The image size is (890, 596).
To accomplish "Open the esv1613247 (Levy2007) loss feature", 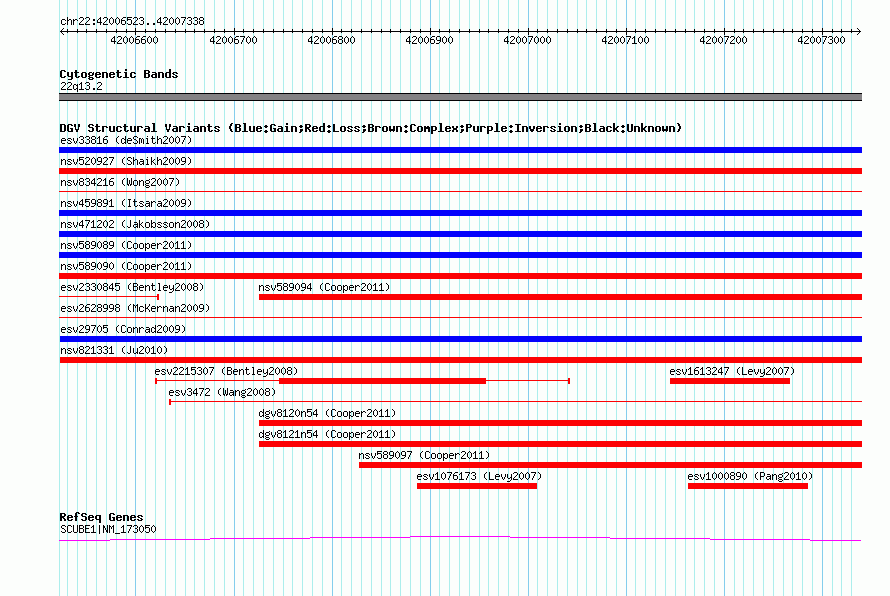I will pos(730,381).
